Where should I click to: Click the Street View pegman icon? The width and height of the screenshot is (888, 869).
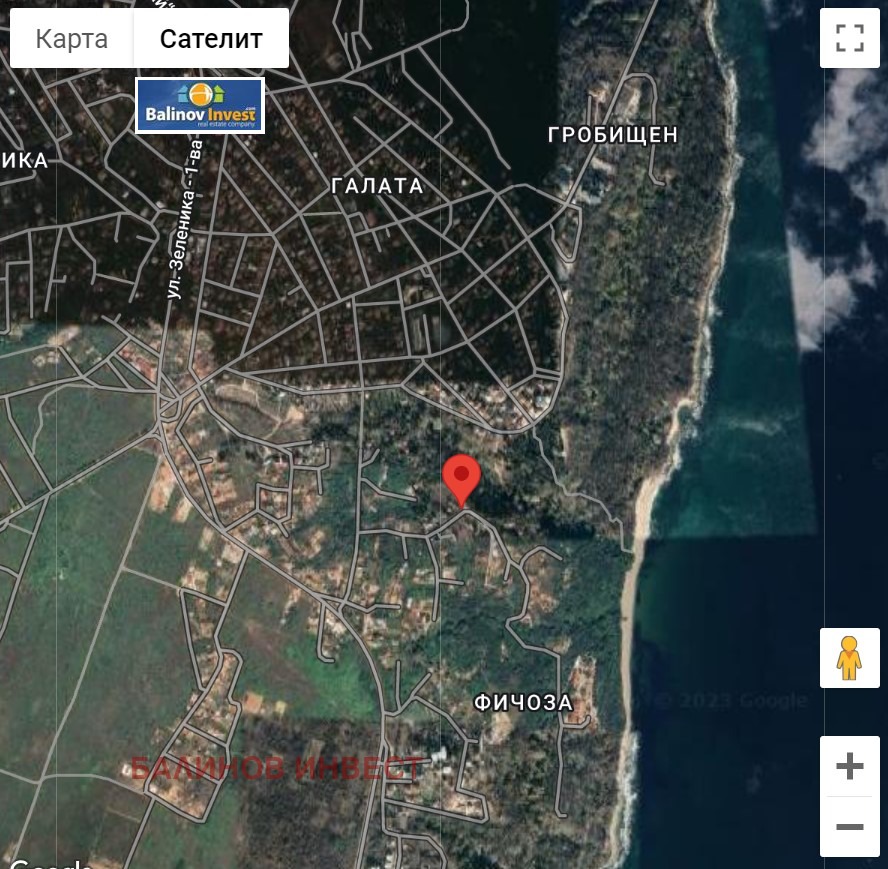849,658
